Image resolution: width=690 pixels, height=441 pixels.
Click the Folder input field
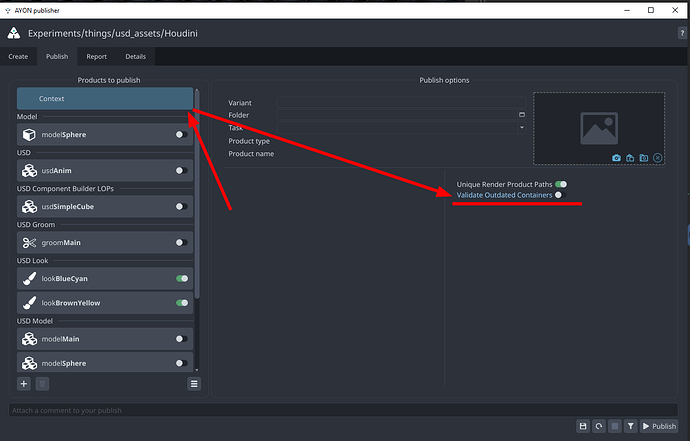click(x=397, y=115)
